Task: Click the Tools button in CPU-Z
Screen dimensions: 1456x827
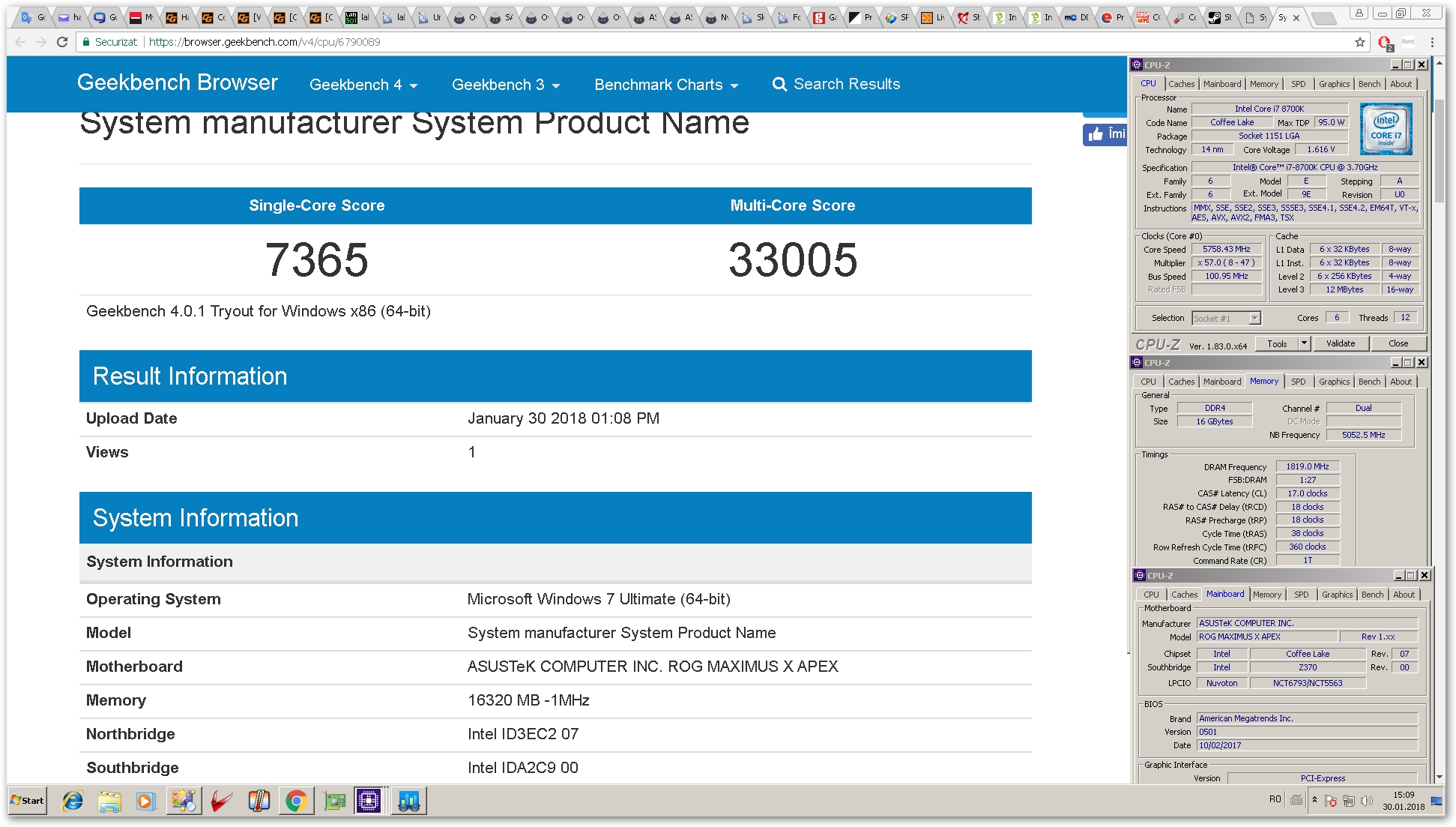Action: tap(1278, 343)
